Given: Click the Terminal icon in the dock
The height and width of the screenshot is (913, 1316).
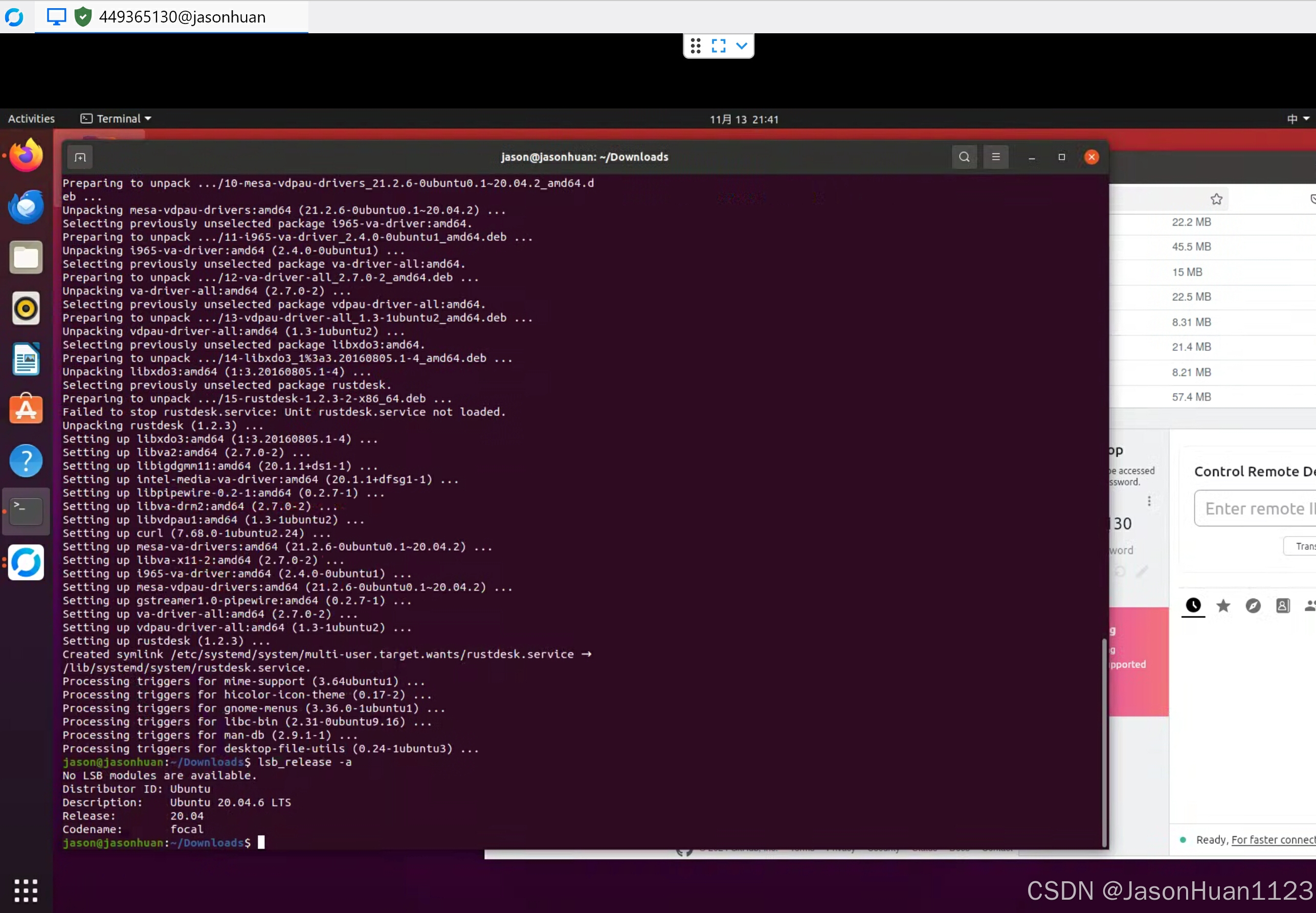Looking at the screenshot, I should [26, 511].
